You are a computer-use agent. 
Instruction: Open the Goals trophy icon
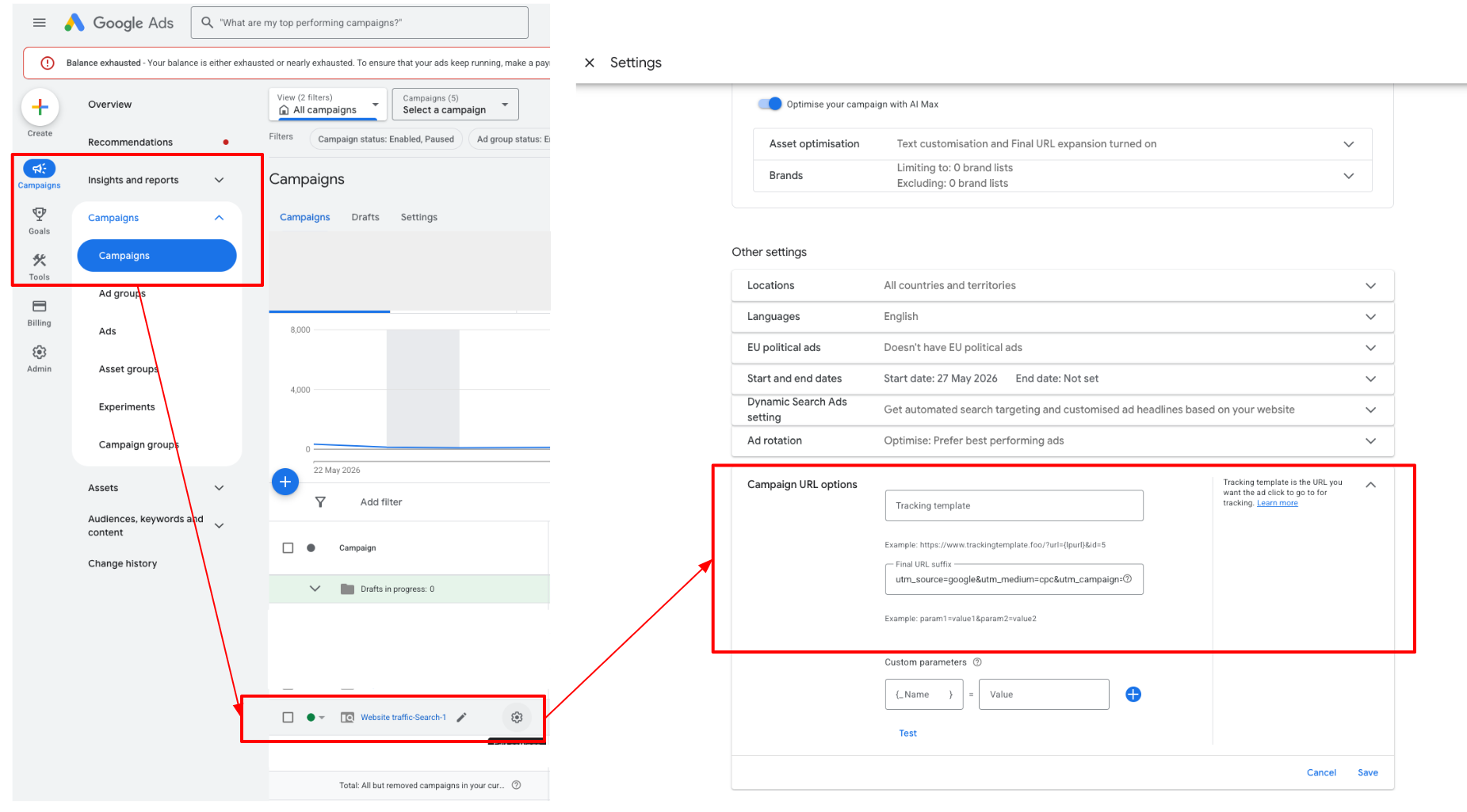(x=39, y=214)
